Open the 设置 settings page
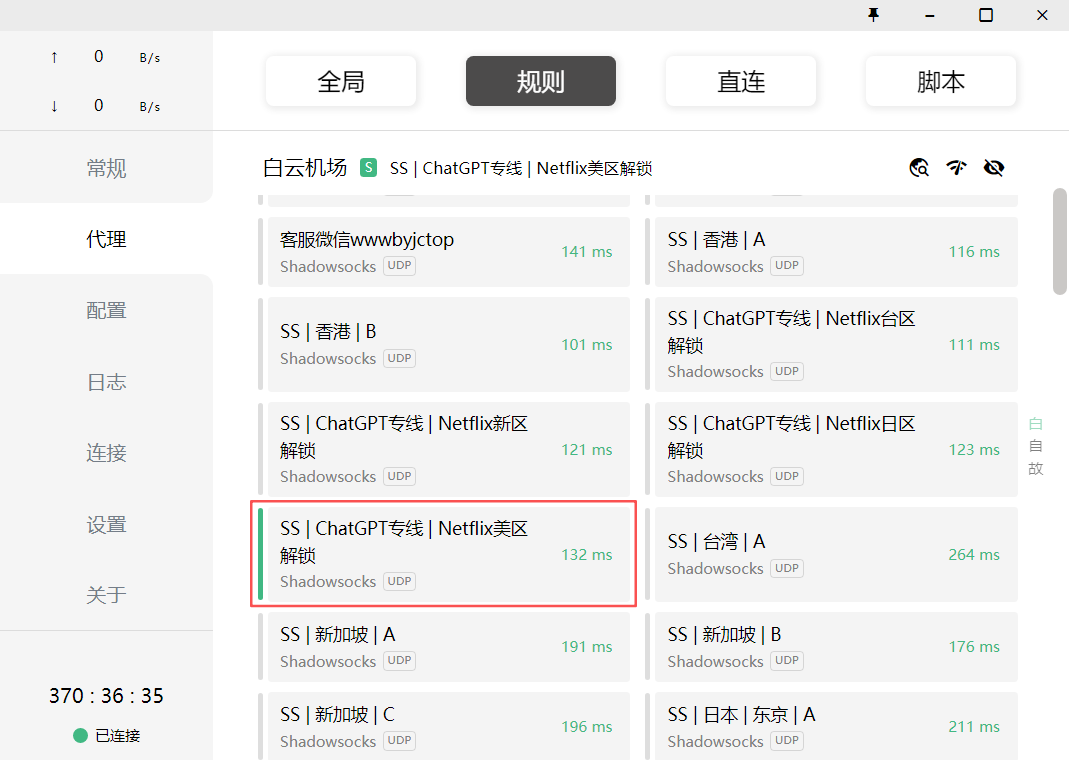Viewport: 1069px width, 760px height. [x=106, y=524]
